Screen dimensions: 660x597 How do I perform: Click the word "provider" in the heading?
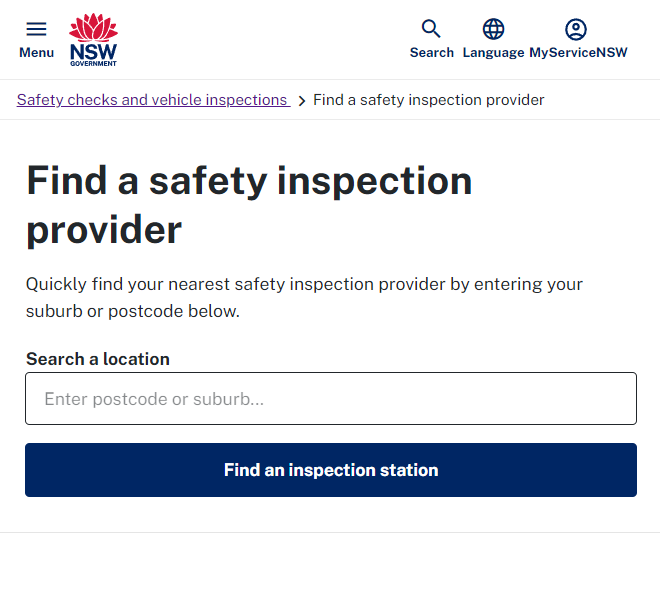tap(104, 230)
